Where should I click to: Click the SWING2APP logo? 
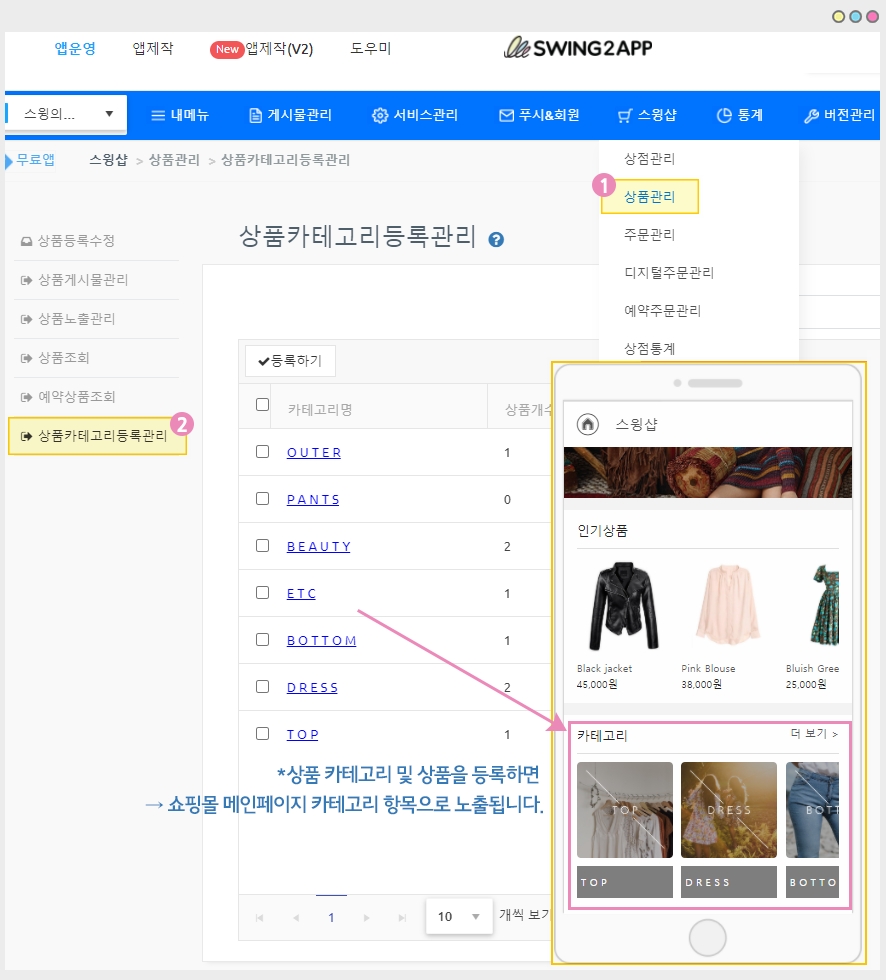[x=578, y=48]
